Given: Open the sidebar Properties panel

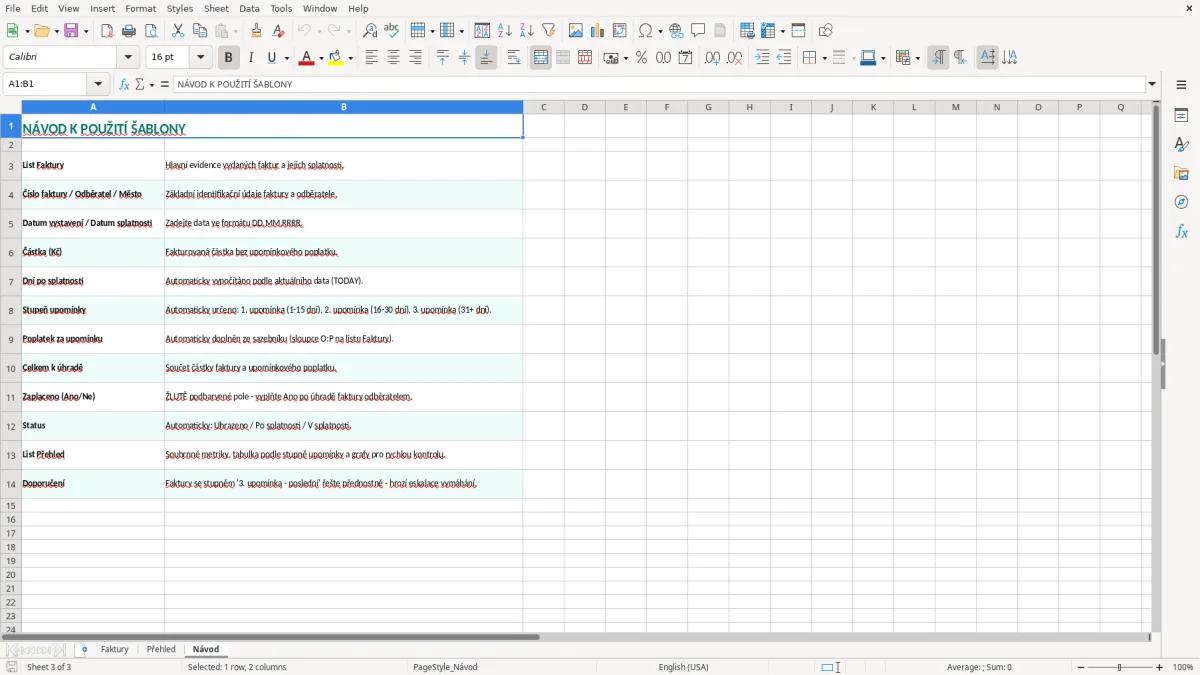Looking at the screenshot, I should pyautogui.click(x=1181, y=115).
